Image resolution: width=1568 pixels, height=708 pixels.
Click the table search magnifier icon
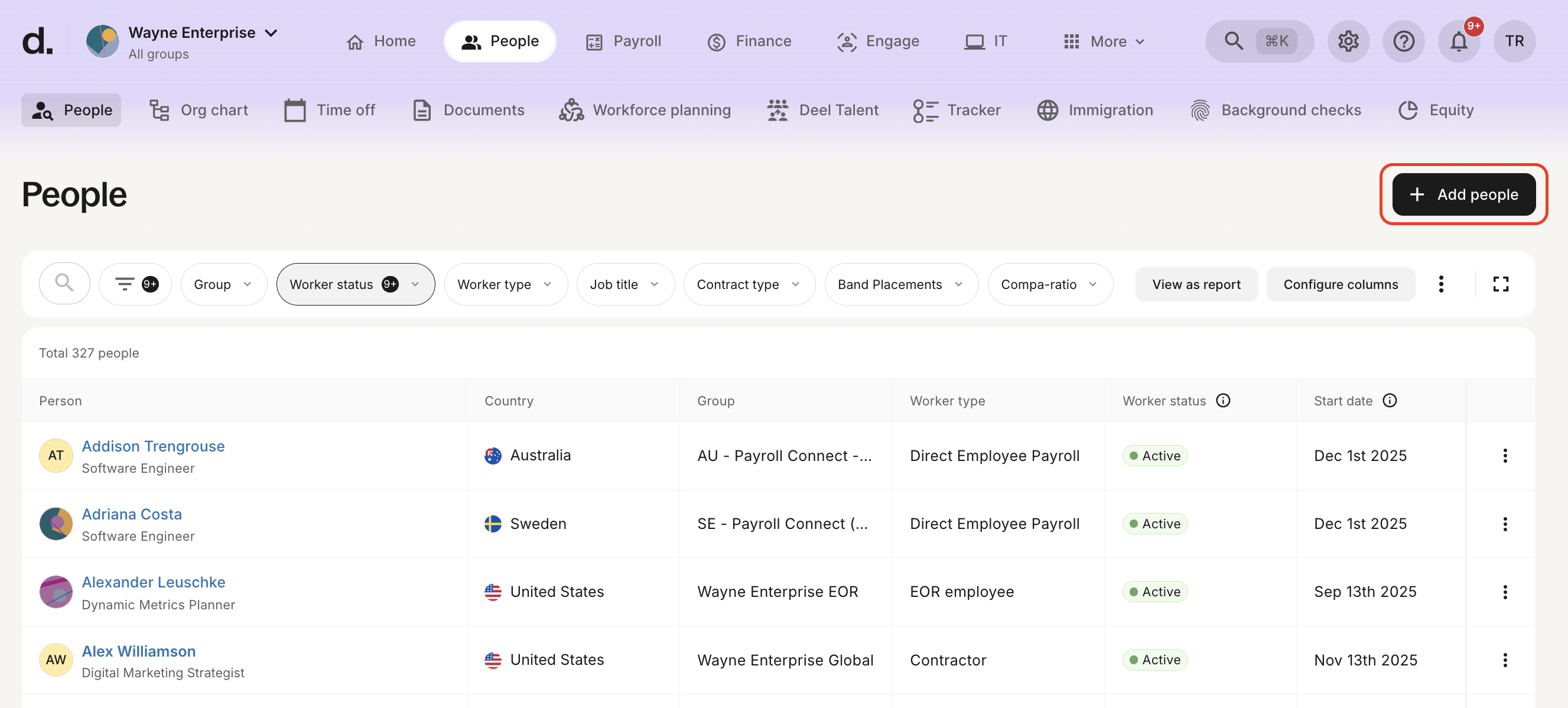(64, 284)
